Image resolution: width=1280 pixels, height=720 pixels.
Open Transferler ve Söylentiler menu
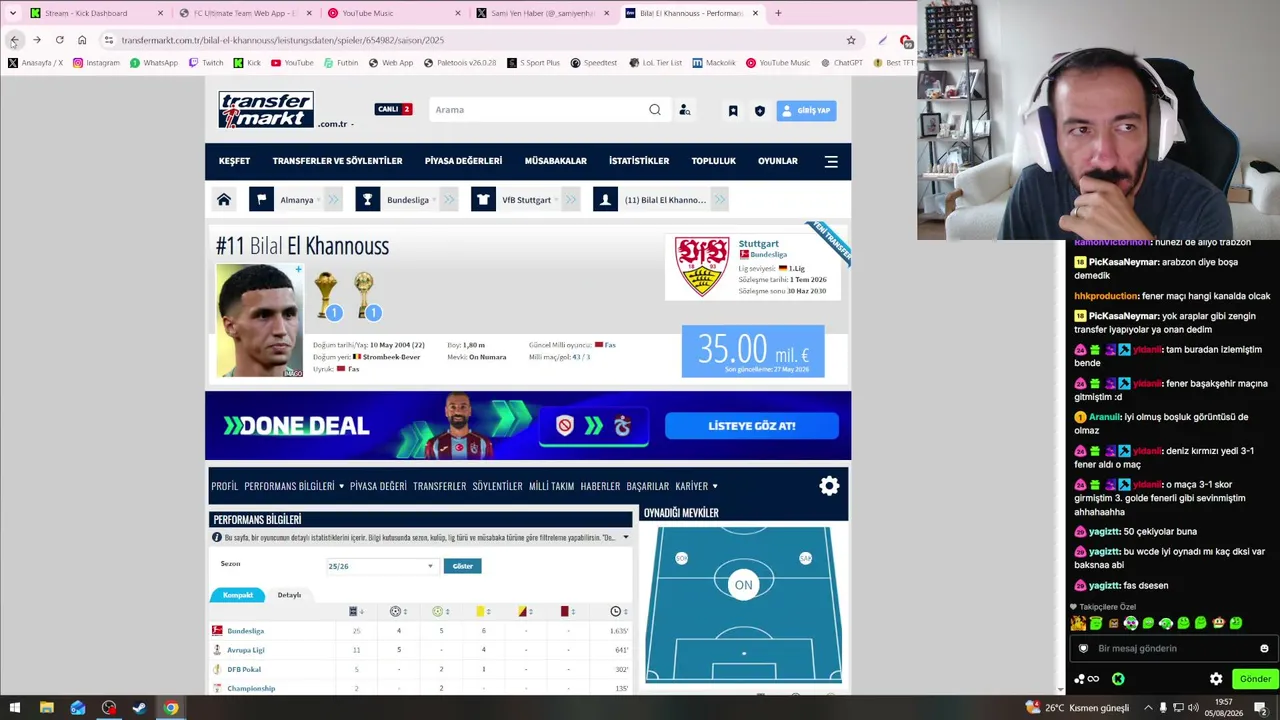coord(337,161)
